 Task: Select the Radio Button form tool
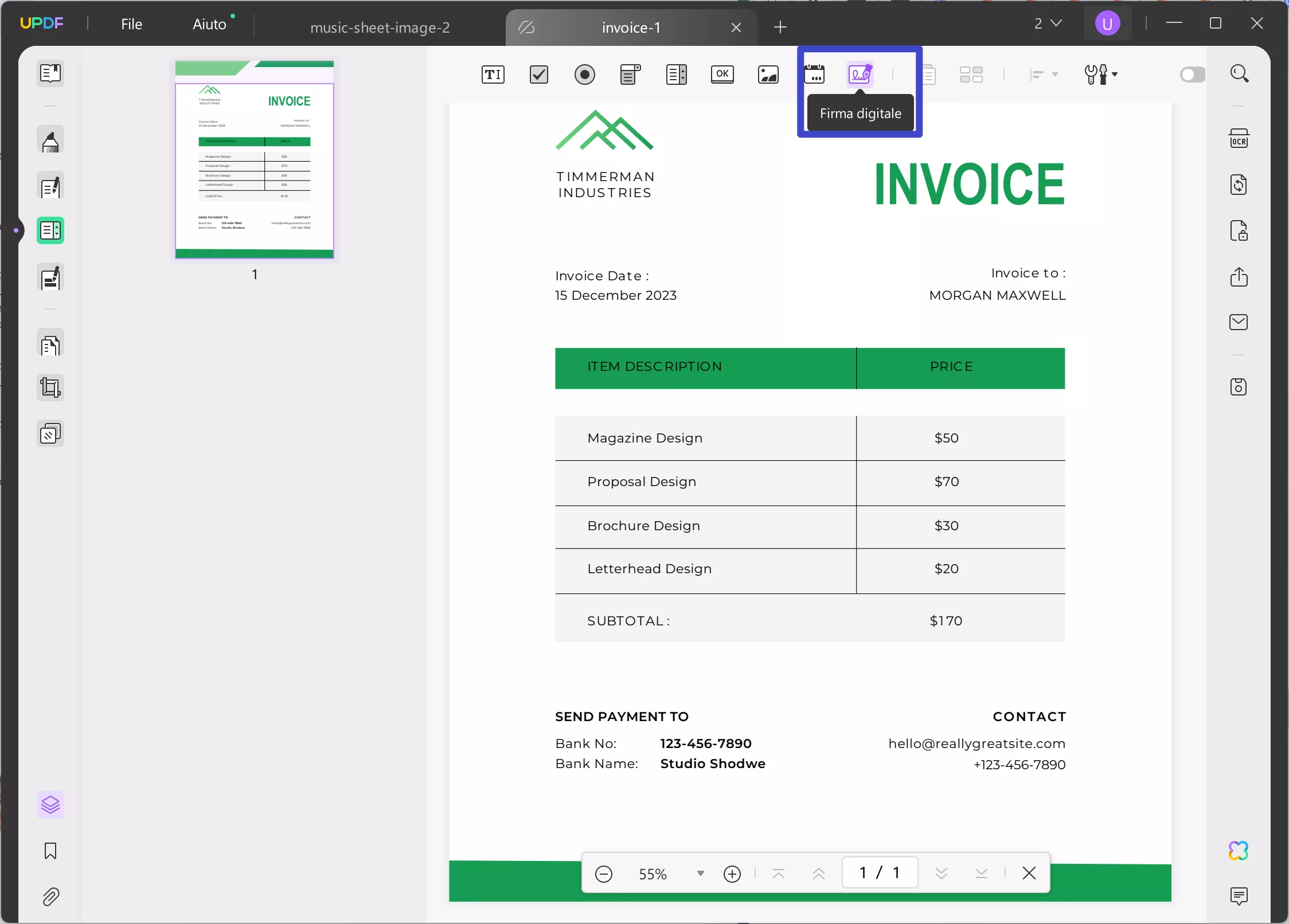tap(585, 75)
